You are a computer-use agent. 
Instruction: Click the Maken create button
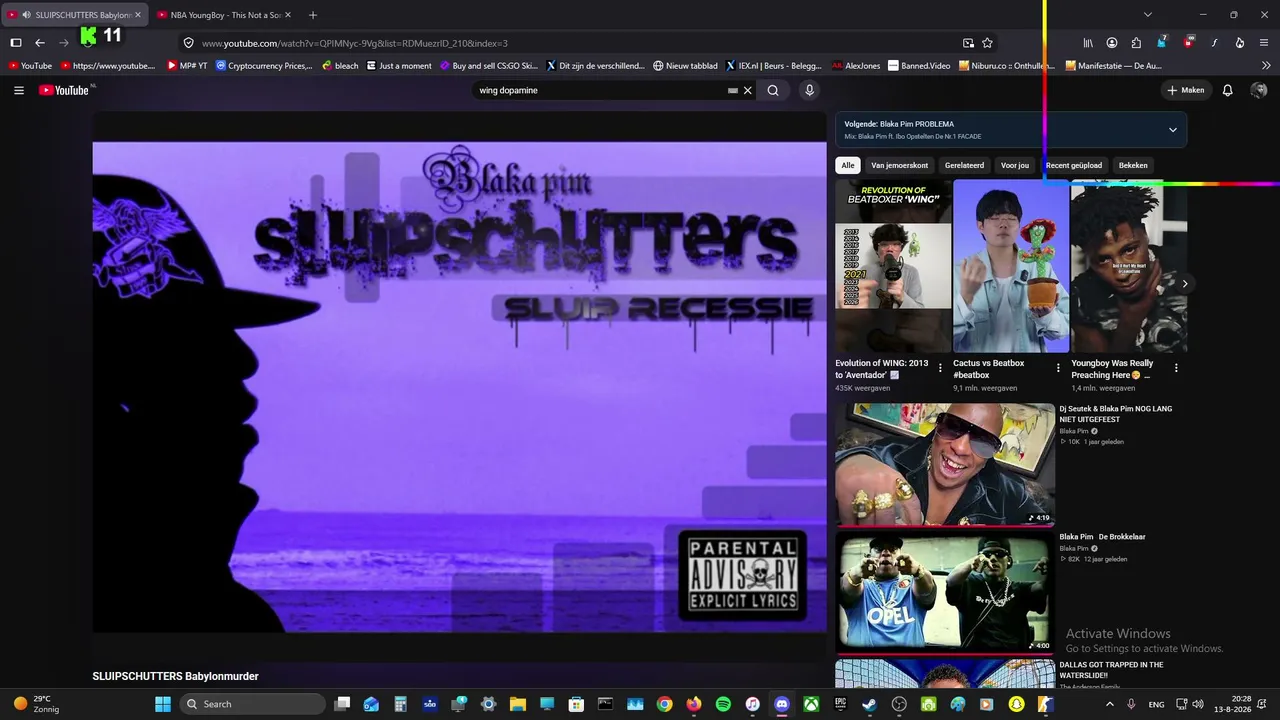(x=1186, y=90)
